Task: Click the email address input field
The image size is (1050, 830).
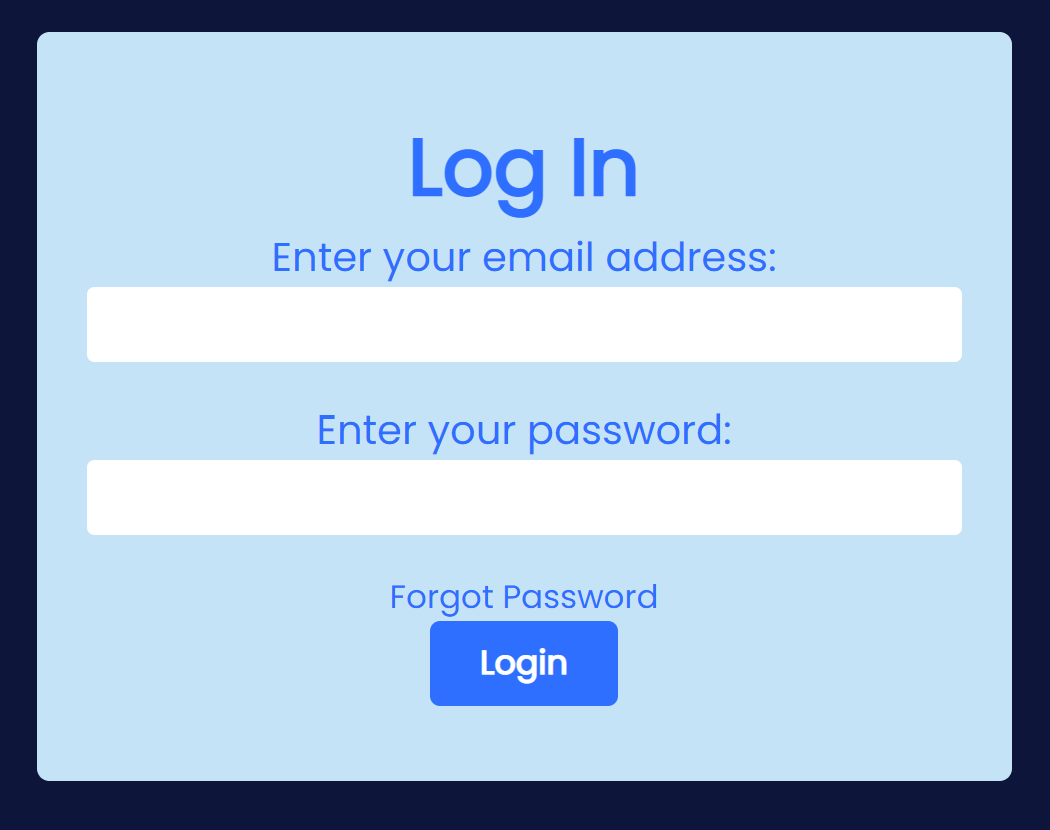Action: [524, 324]
